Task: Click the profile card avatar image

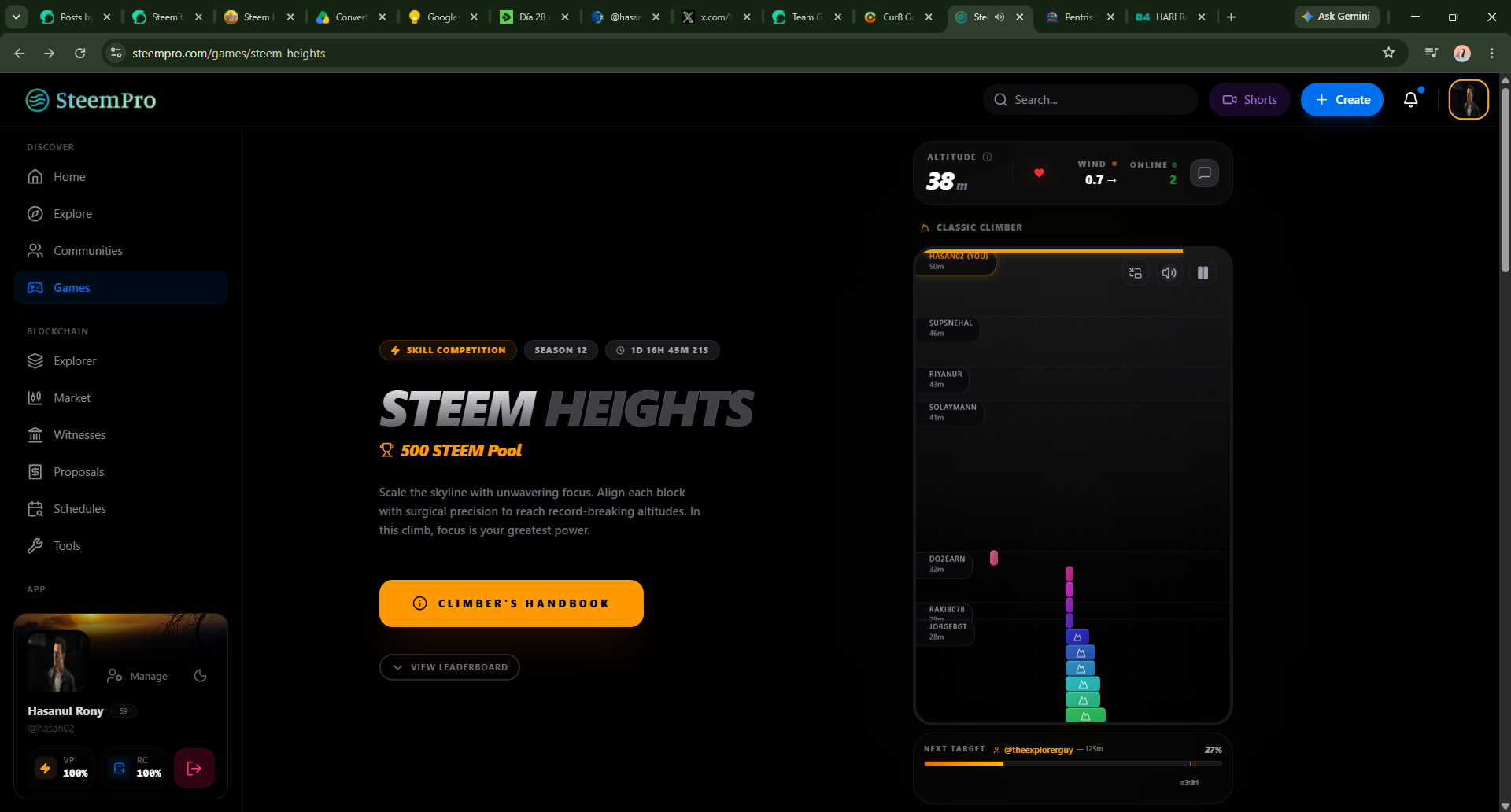Action: pos(57,662)
